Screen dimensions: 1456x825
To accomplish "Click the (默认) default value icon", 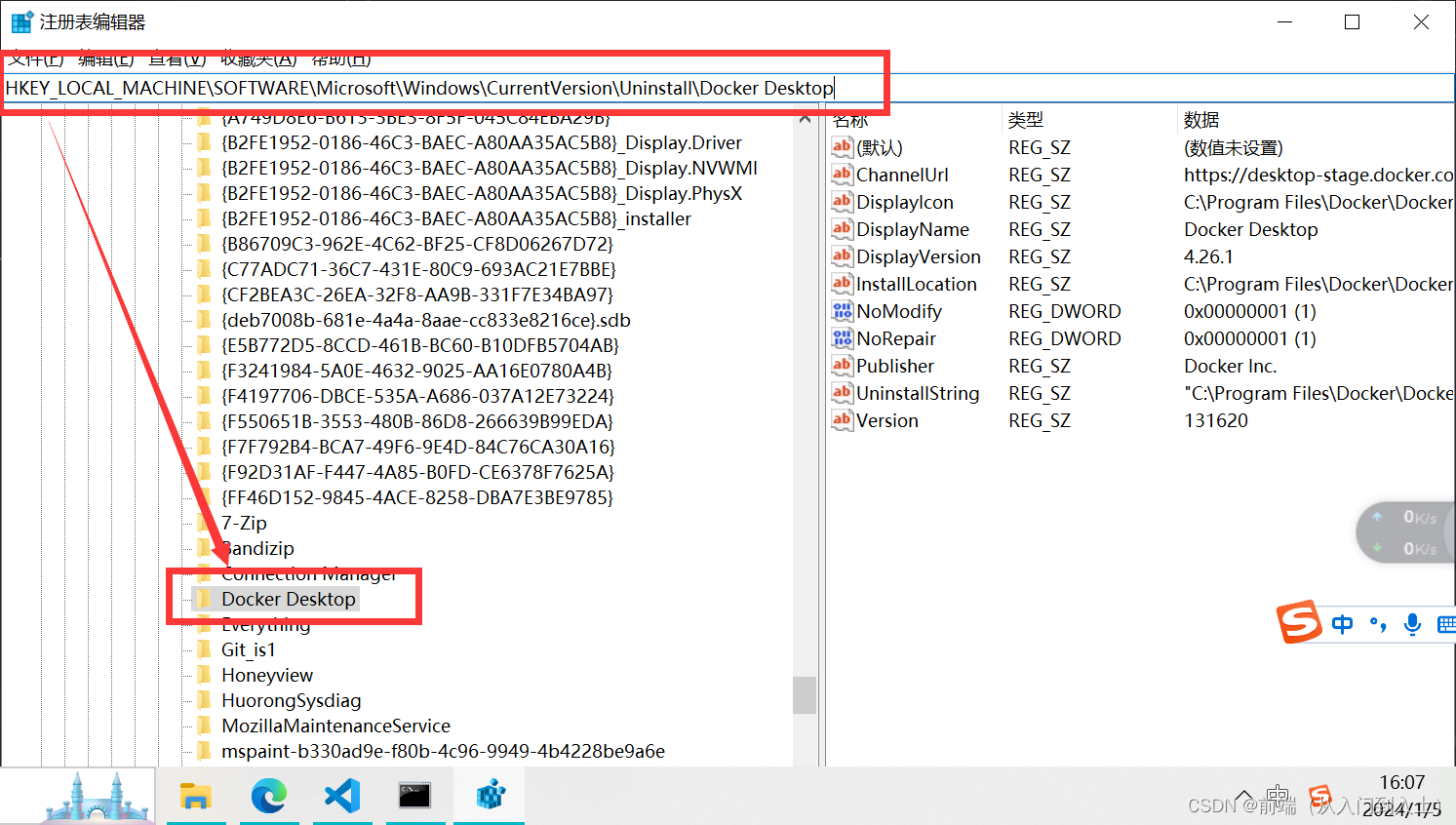I will [x=842, y=146].
